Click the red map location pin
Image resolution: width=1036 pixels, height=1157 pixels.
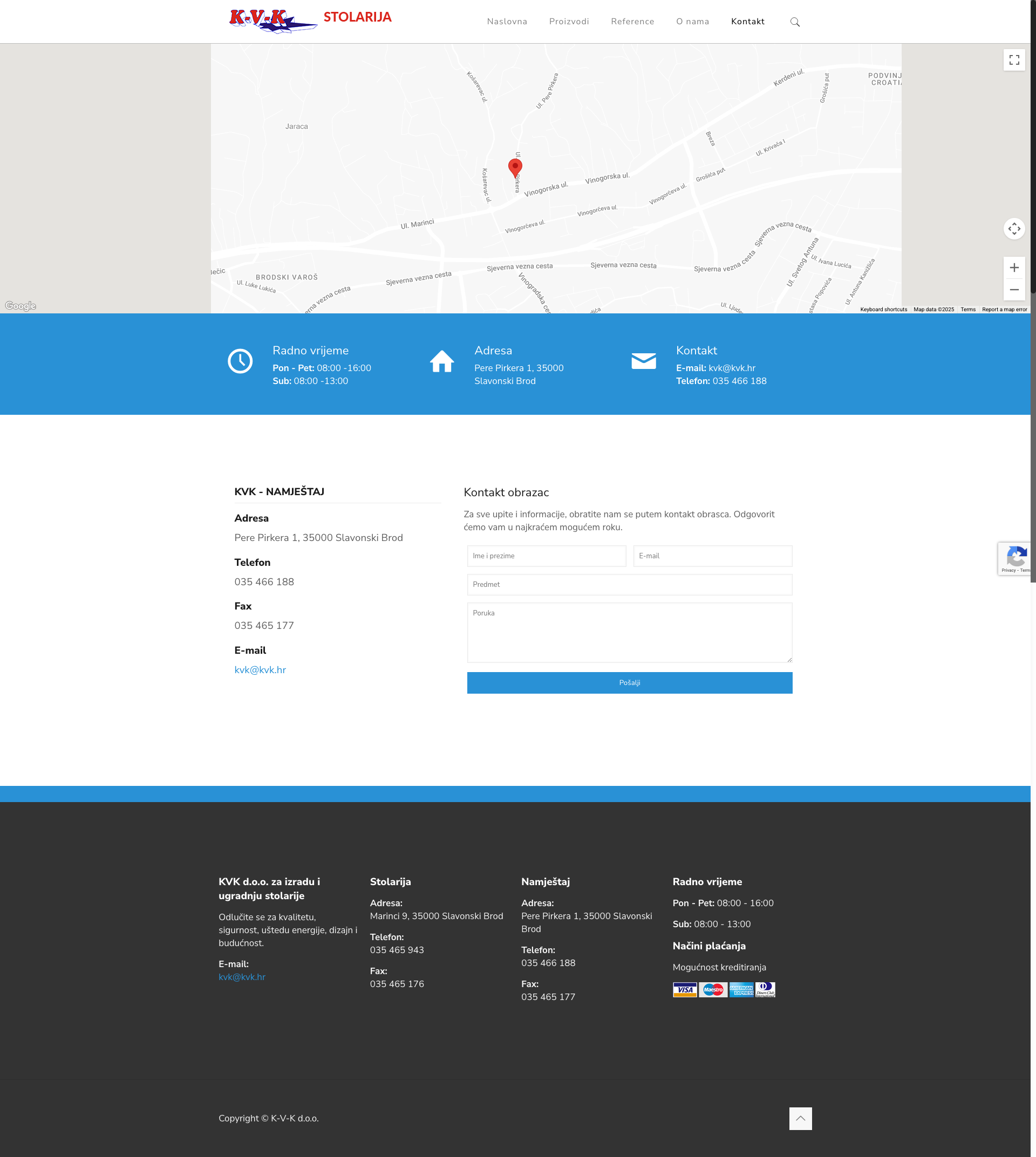click(x=515, y=167)
